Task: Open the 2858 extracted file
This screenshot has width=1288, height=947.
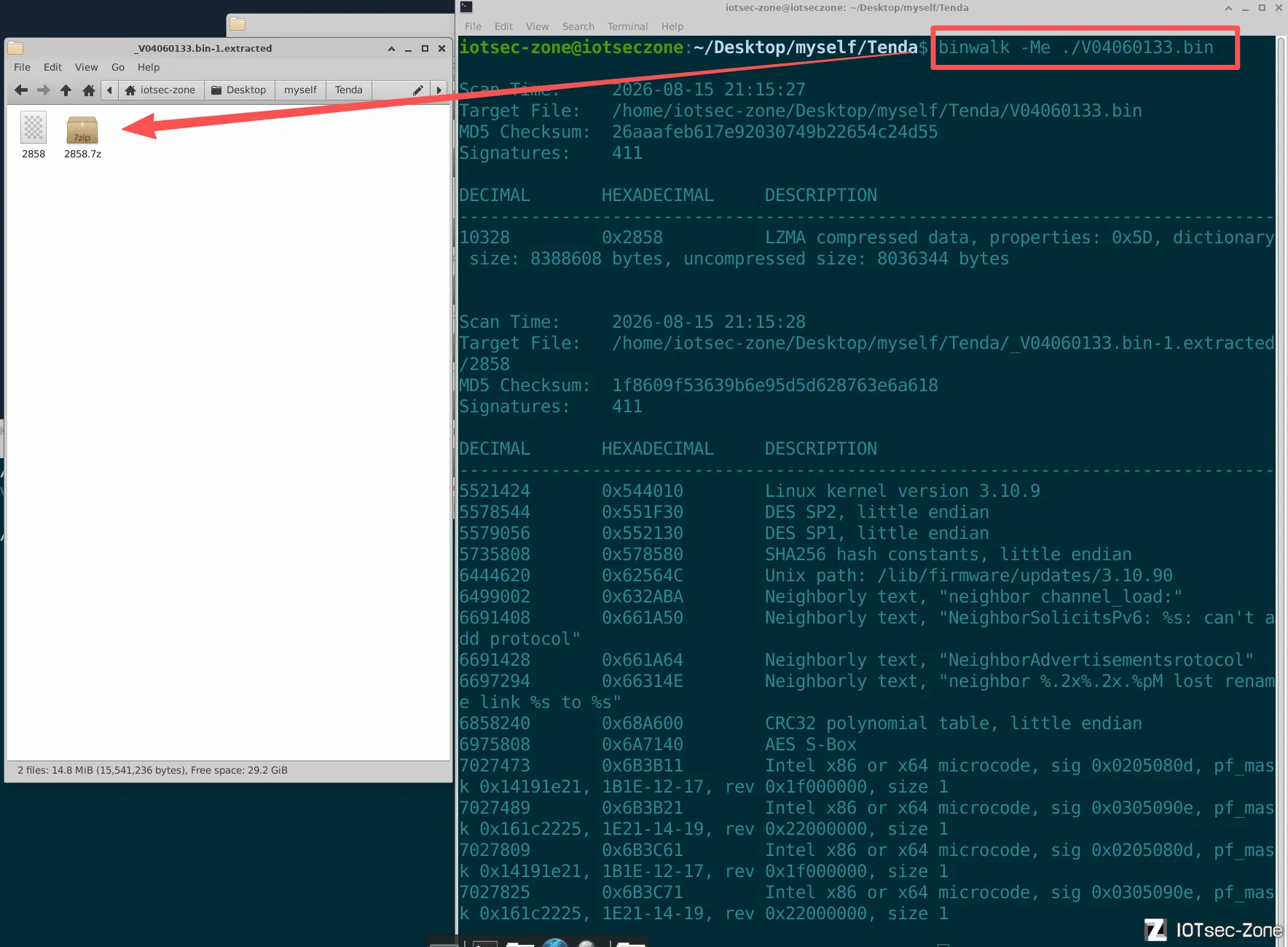Action: coord(34,135)
